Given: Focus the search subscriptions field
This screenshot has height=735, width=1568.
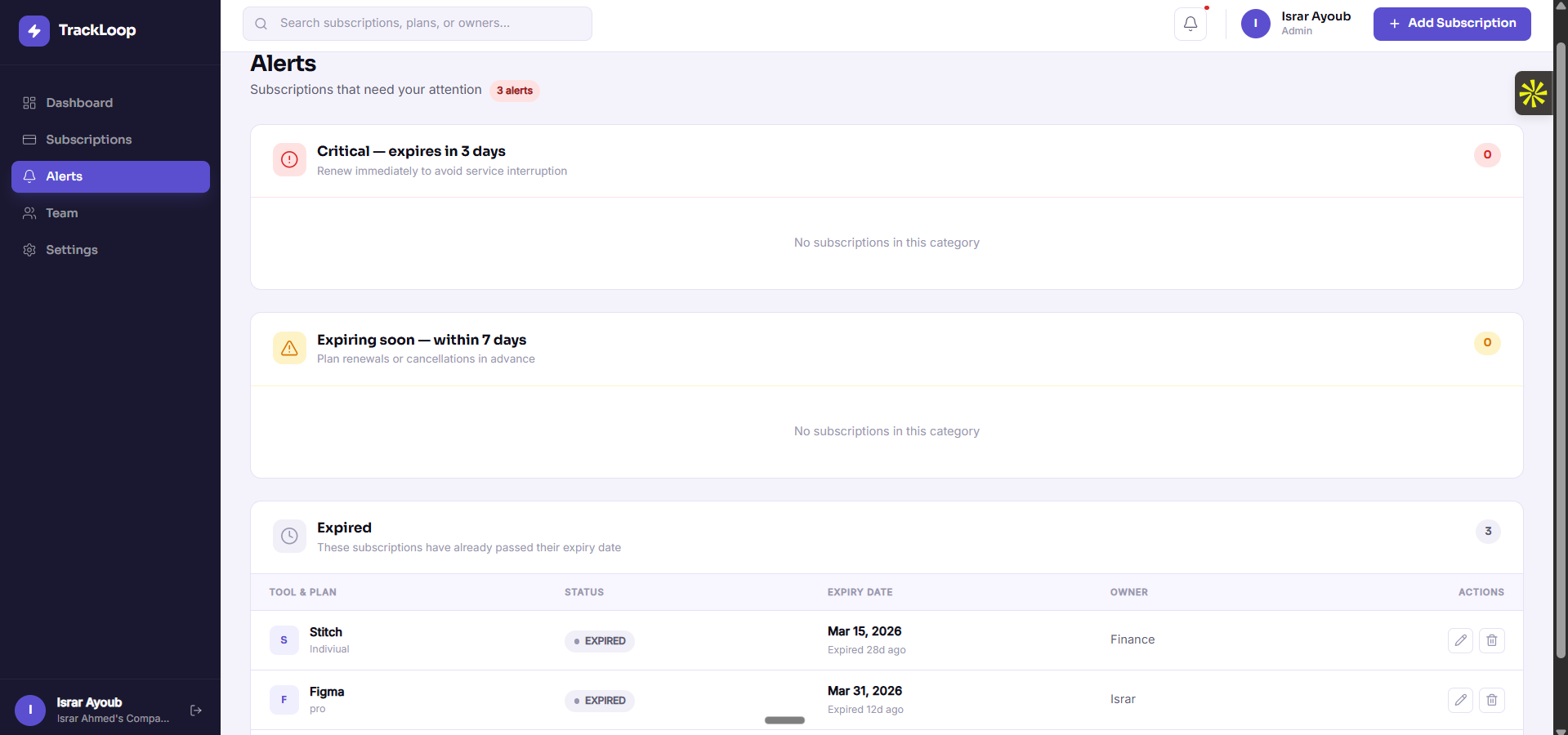Looking at the screenshot, I should 418,24.
